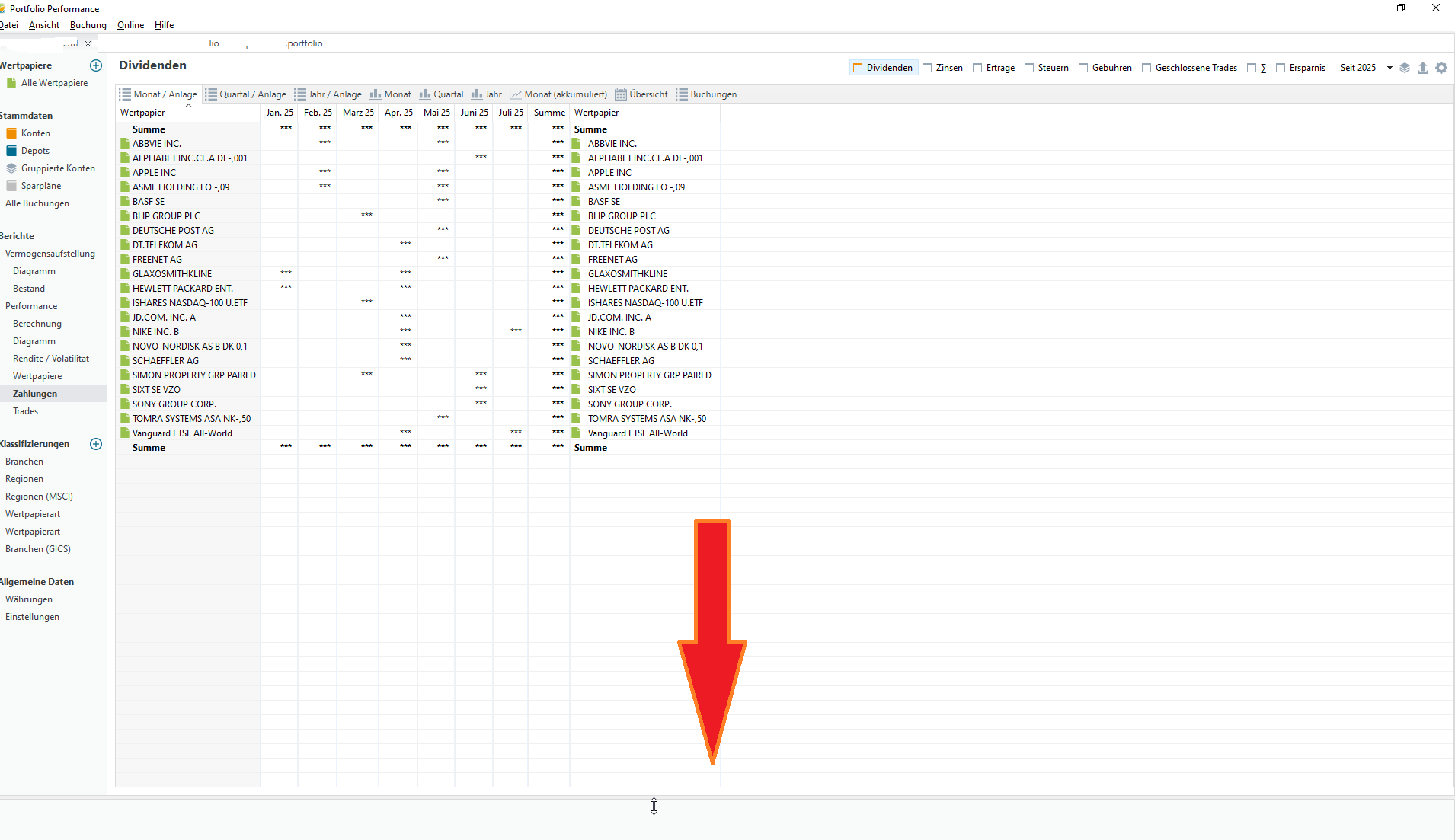Click the Apr. 25 column header
This screenshot has width=1455, height=840.
tap(398, 113)
